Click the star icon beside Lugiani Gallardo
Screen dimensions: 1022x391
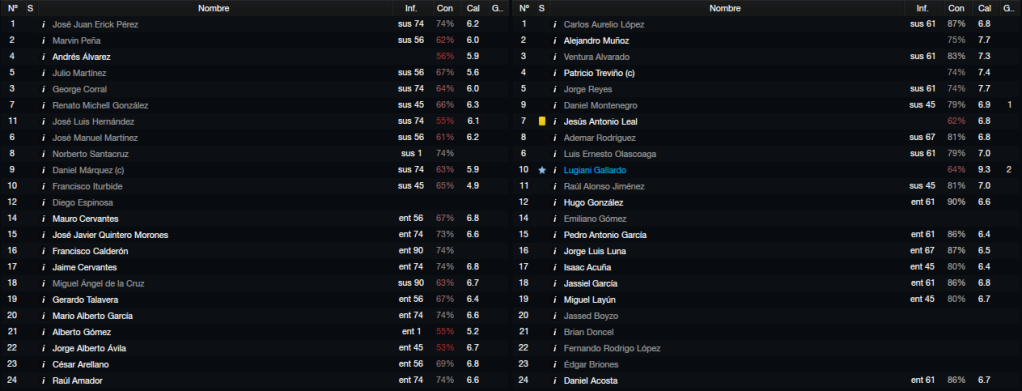[542, 170]
